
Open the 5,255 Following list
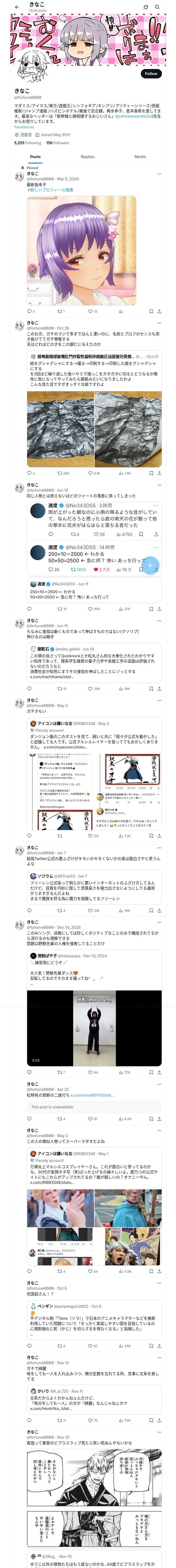click(28, 143)
